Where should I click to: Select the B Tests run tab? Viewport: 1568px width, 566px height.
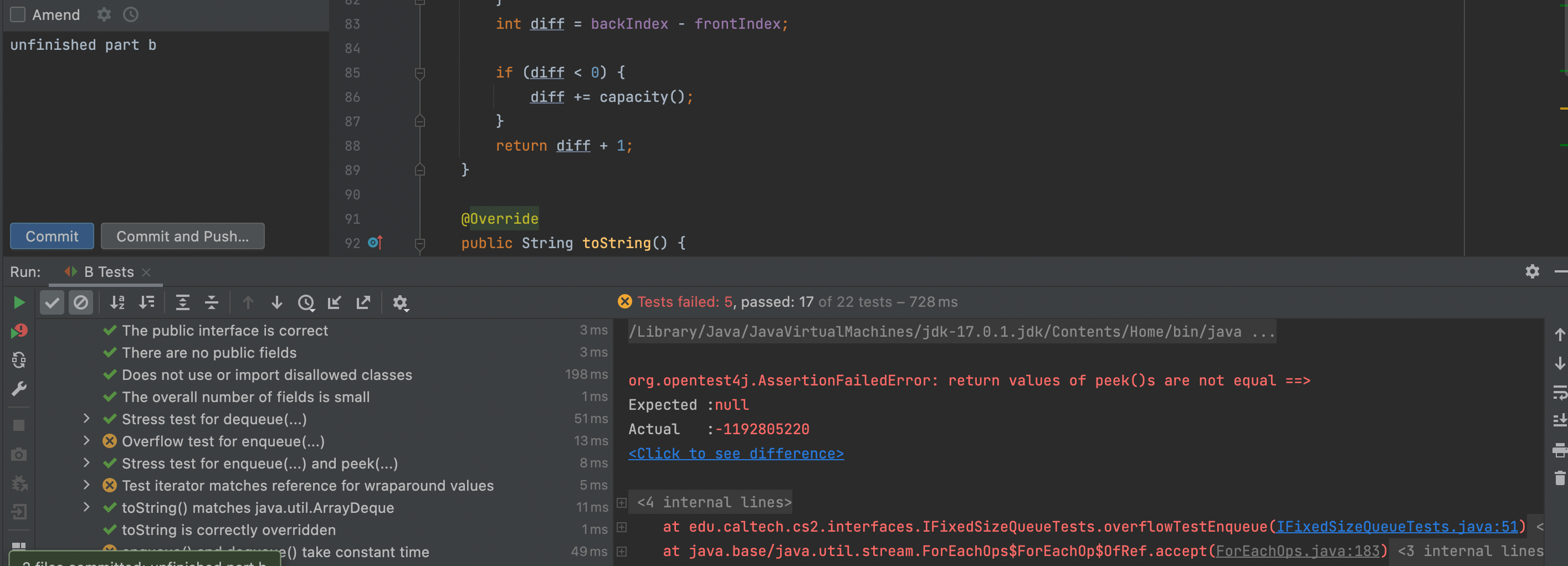tap(109, 272)
